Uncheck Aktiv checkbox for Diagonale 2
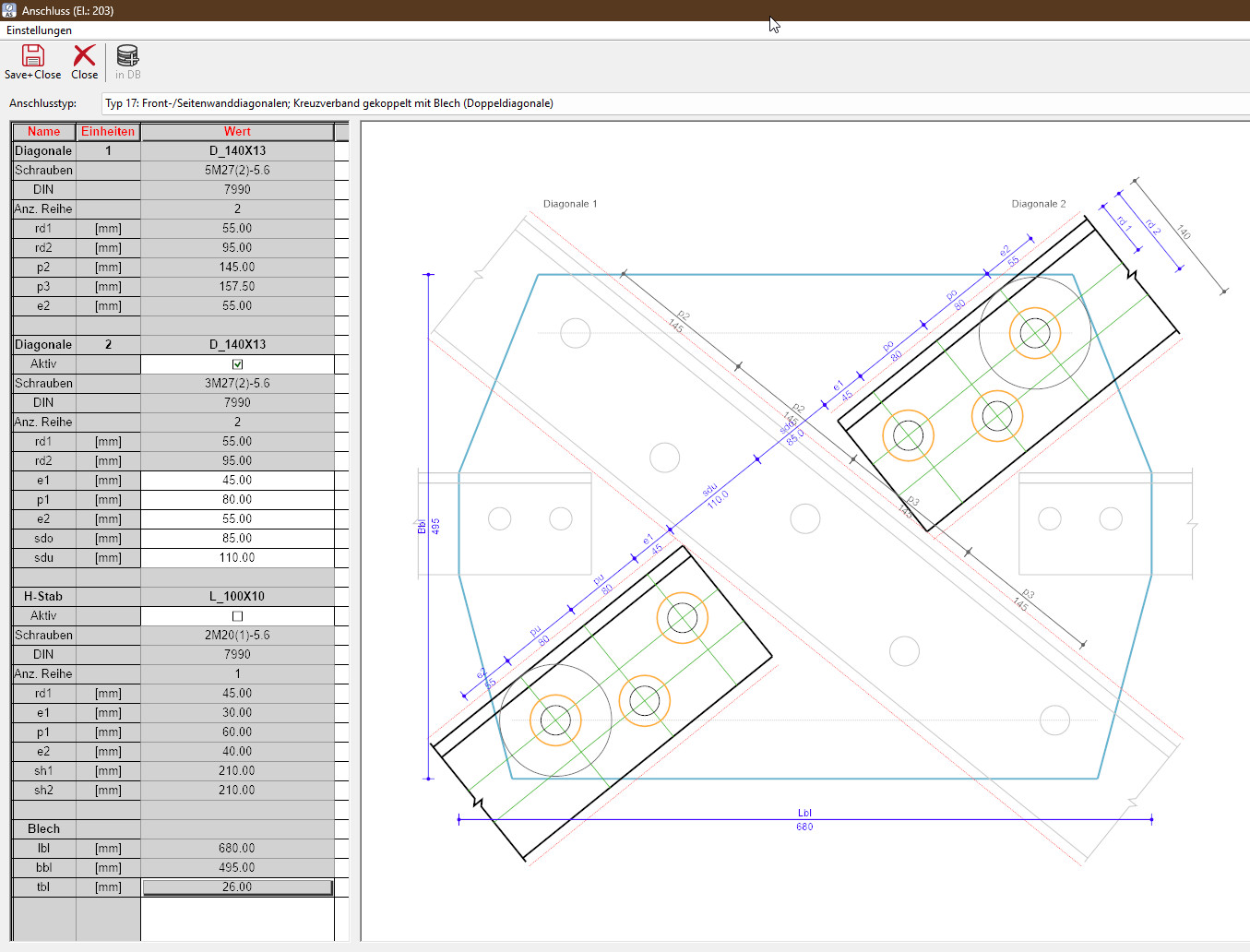This screenshot has height=952, width=1250. 237,364
